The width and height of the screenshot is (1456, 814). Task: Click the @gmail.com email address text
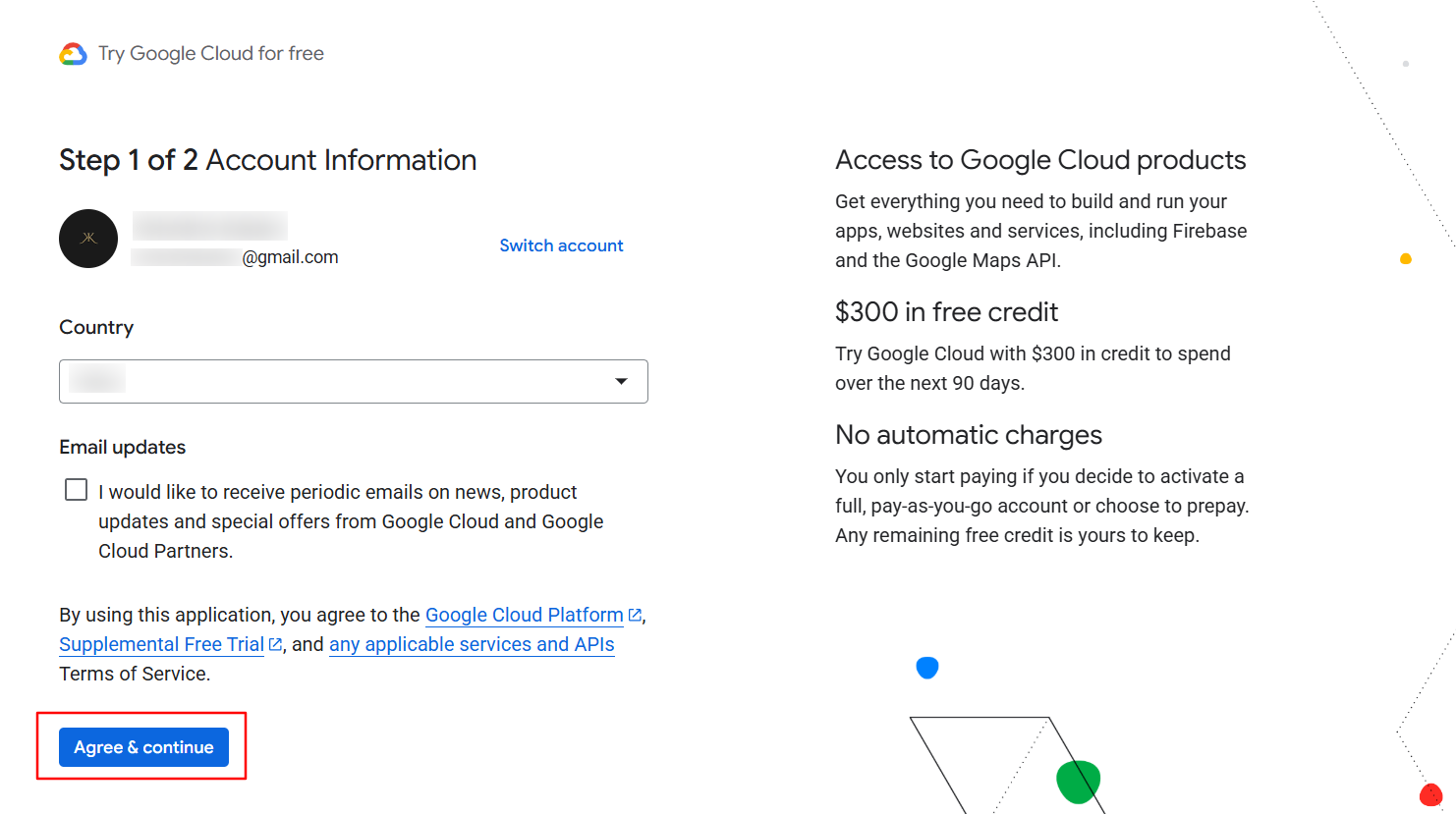(x=290, y=257)
